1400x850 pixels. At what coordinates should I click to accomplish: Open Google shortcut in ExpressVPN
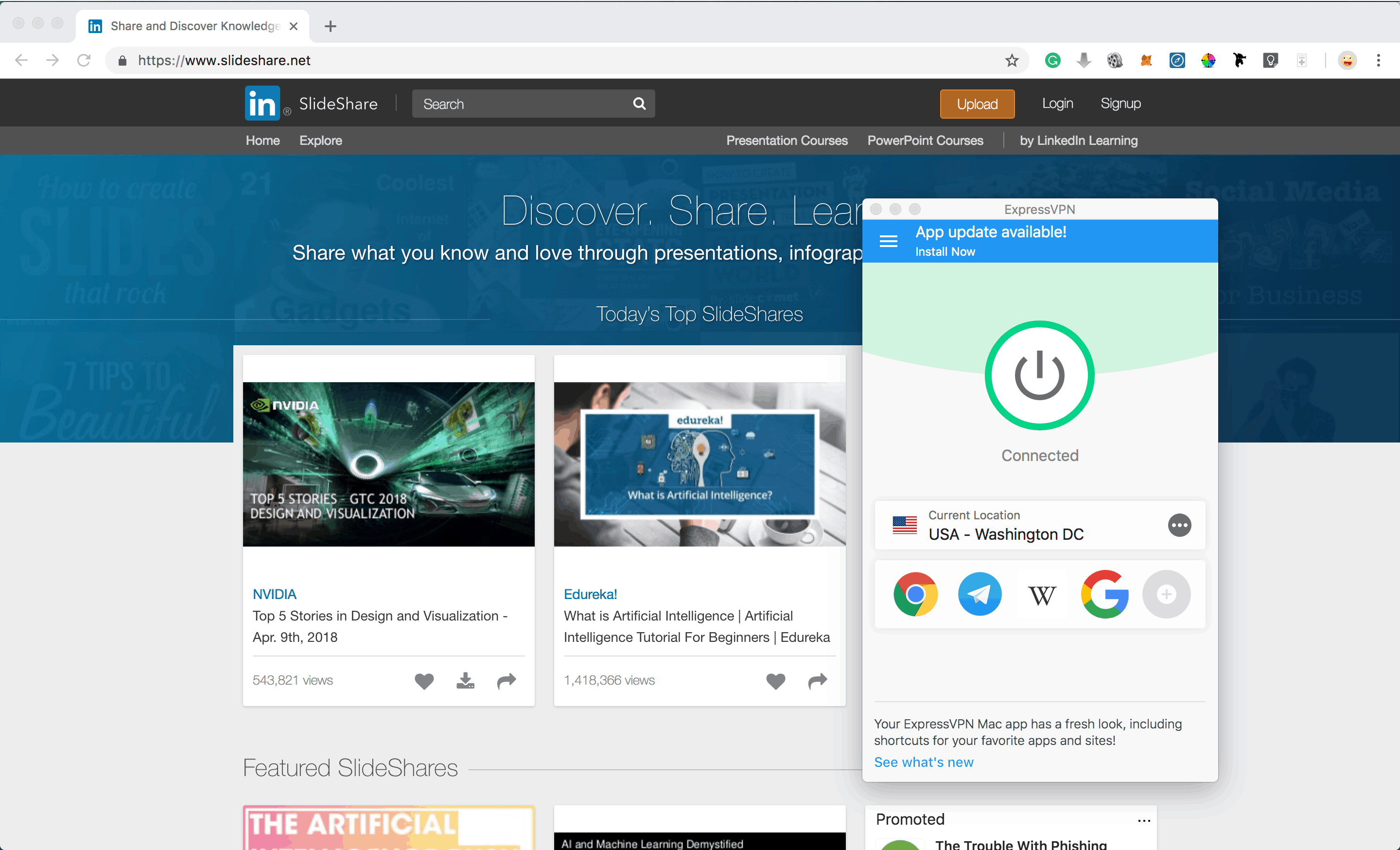(x=1104, y=594)
